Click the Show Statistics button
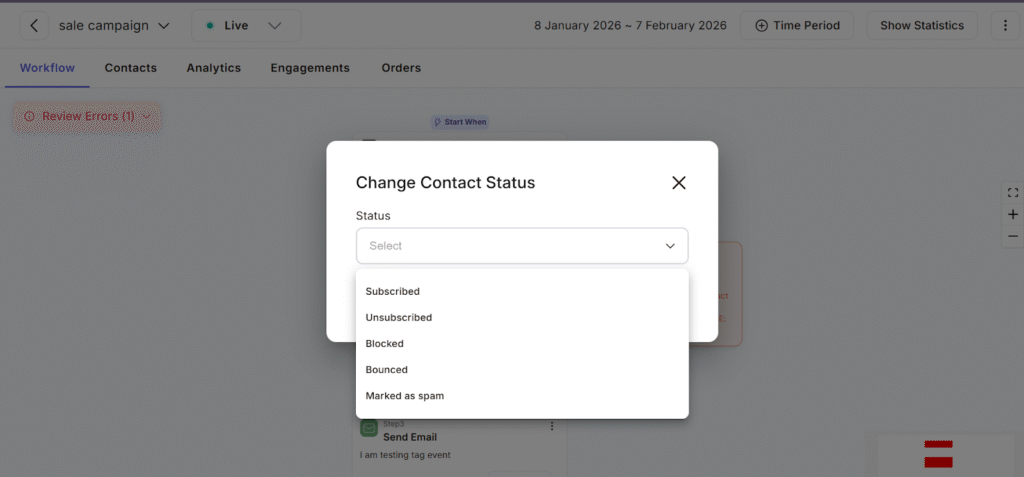This screenshot has height=477, width=1024. (x=921, y=25)
